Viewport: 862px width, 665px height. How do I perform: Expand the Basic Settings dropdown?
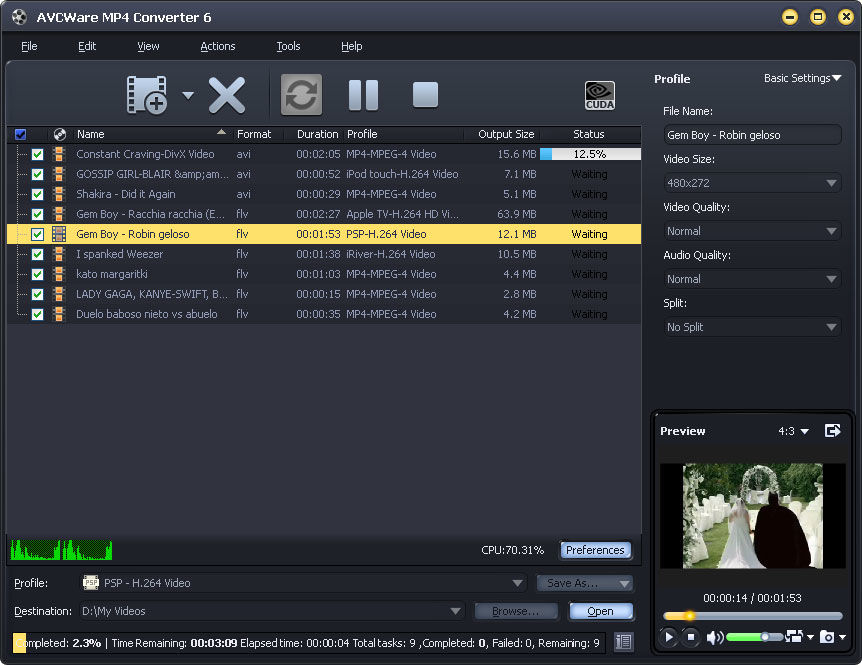click(x=802, y=78)
